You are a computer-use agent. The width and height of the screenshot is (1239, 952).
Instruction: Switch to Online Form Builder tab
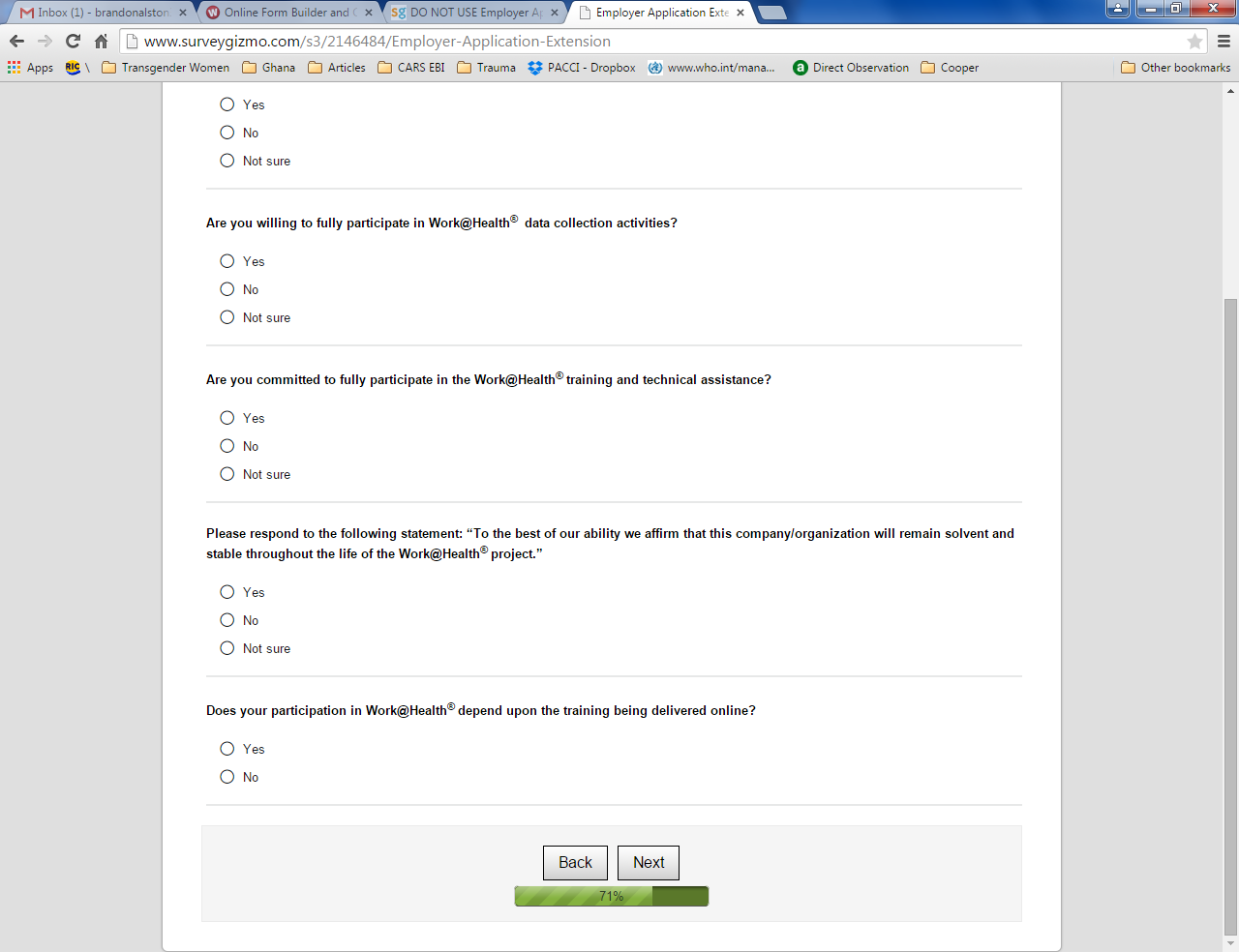coord(287,13)
